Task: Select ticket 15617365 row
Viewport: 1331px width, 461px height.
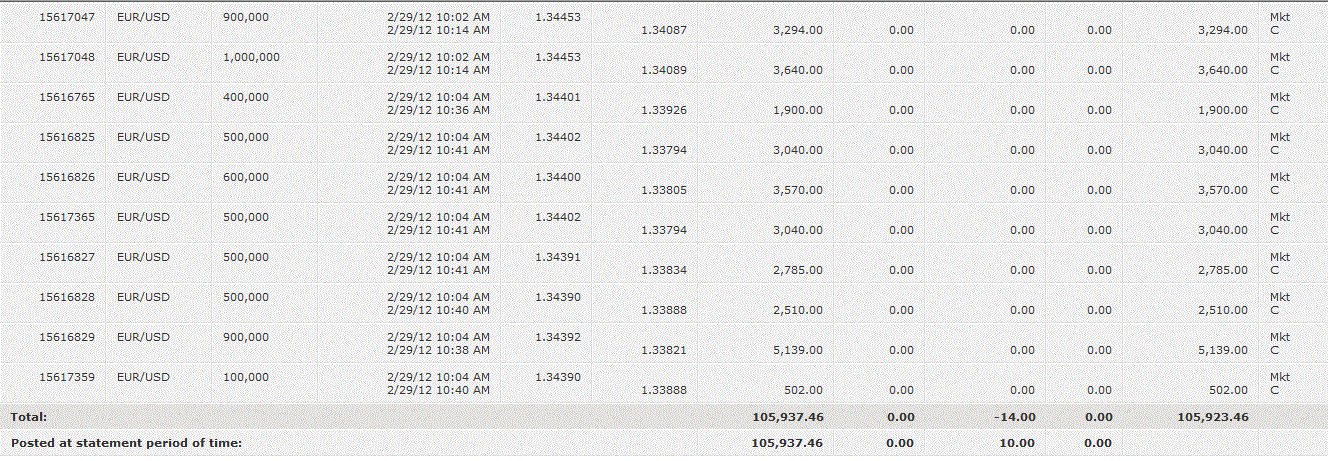Action: pos(66,218)
